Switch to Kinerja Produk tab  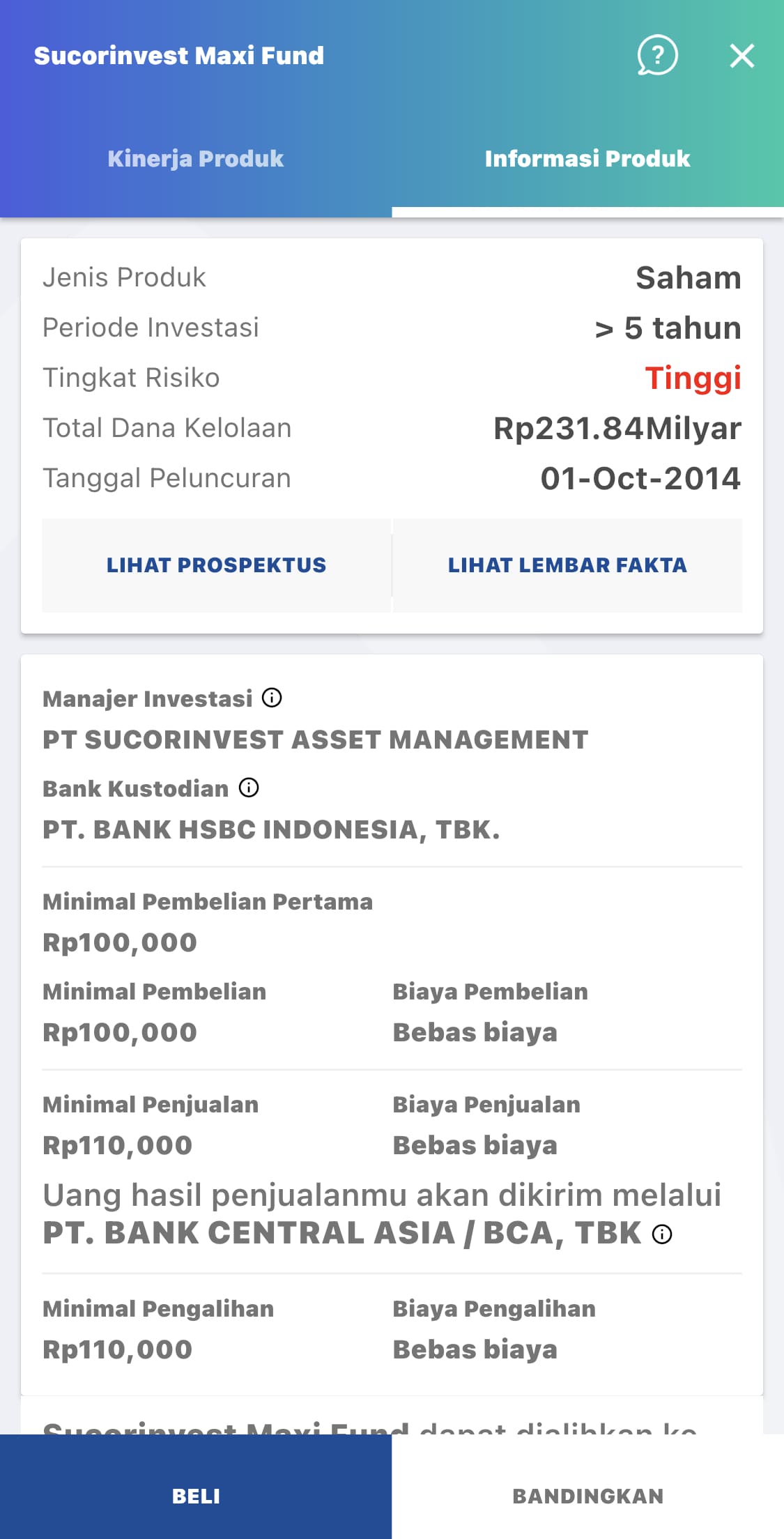pyautogui.click(x=196, y=158)
